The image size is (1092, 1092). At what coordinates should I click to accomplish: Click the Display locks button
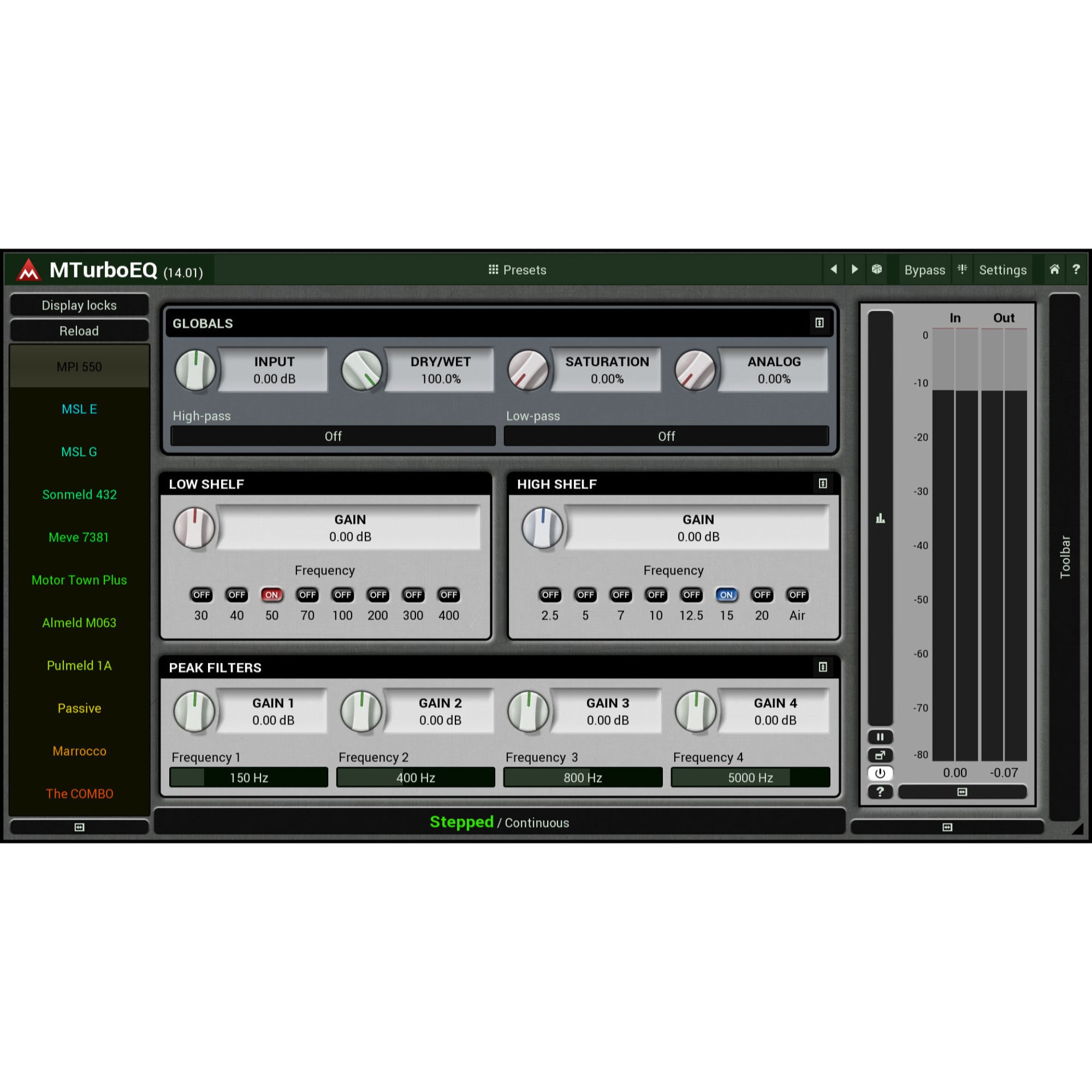79,305
